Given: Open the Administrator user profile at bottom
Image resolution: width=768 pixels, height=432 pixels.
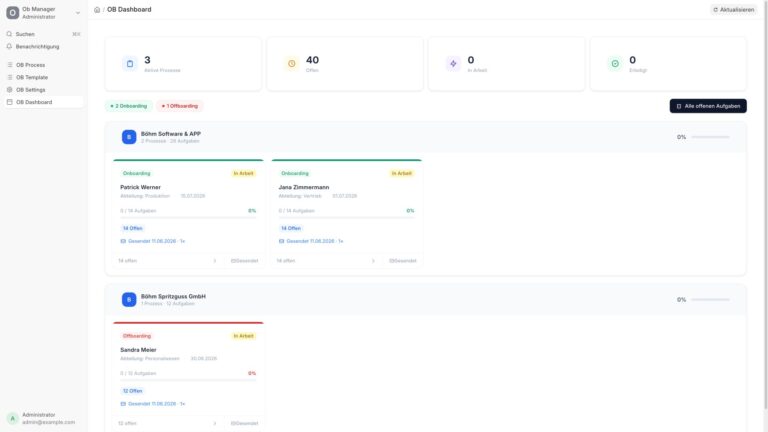Looking at the screenshot, I should click(x=44, y=418).
